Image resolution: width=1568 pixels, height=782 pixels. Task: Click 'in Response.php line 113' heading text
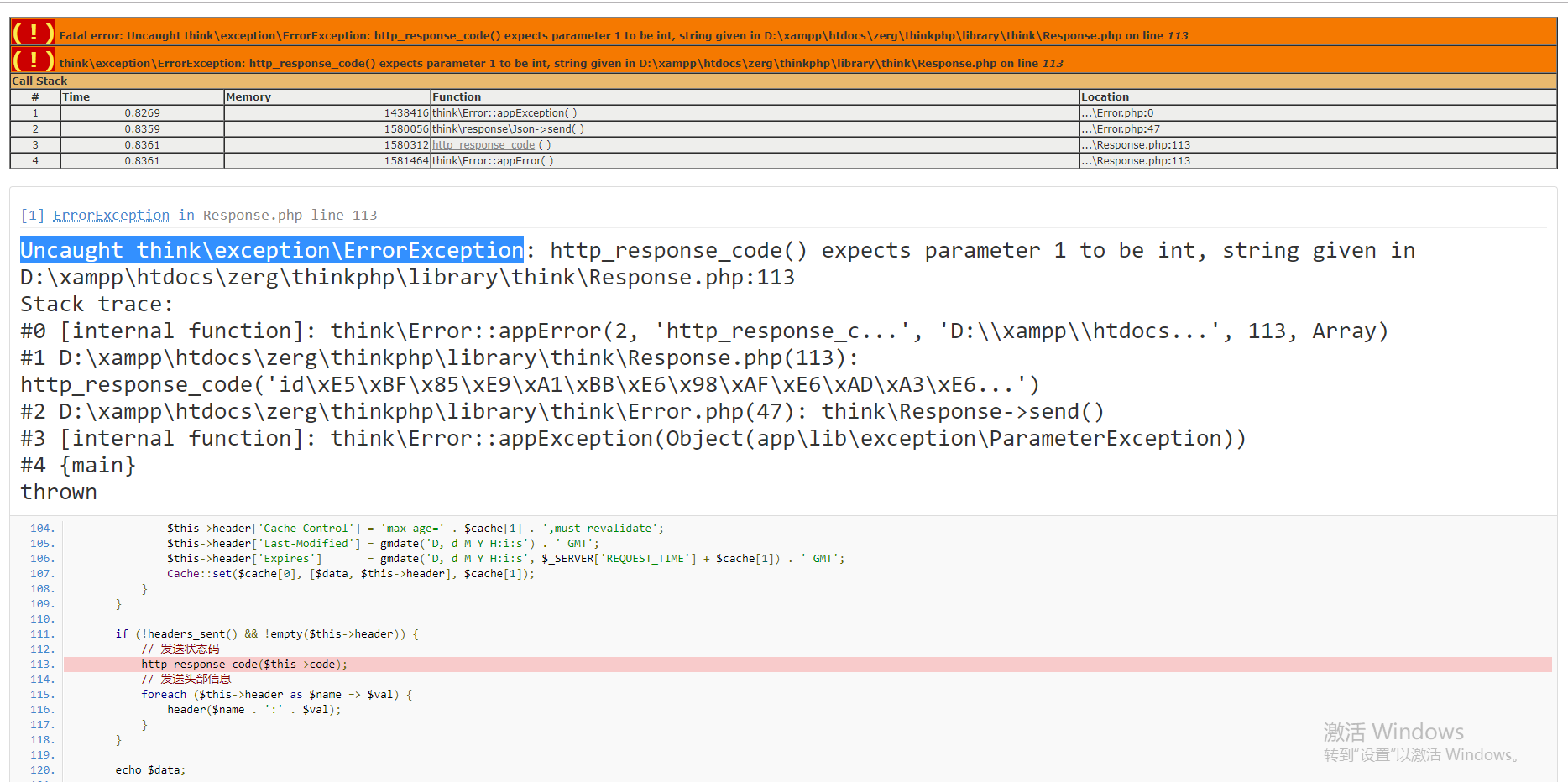(x=277, y=216)
